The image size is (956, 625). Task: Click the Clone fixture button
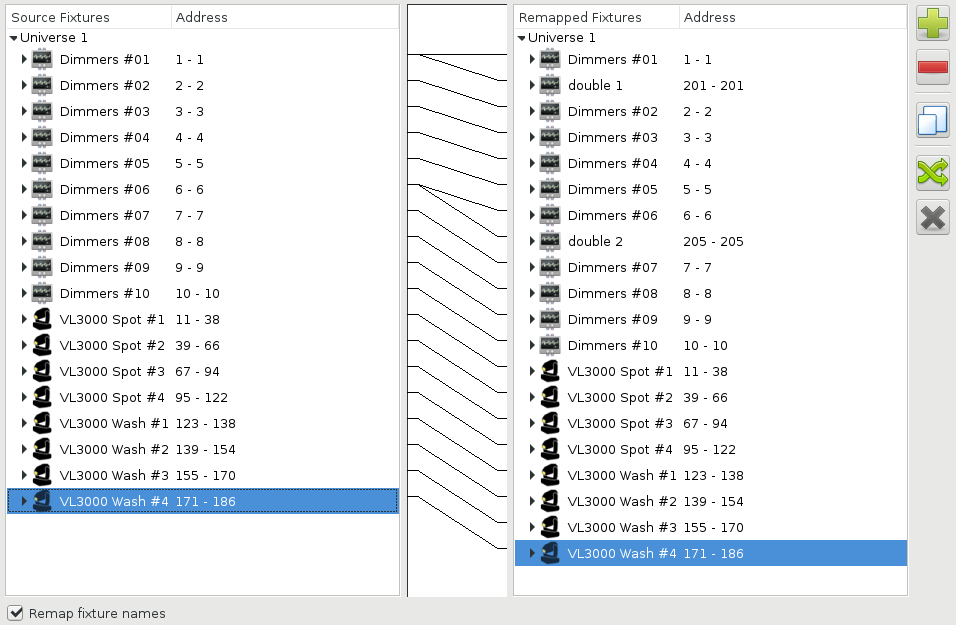click(932, 120)
